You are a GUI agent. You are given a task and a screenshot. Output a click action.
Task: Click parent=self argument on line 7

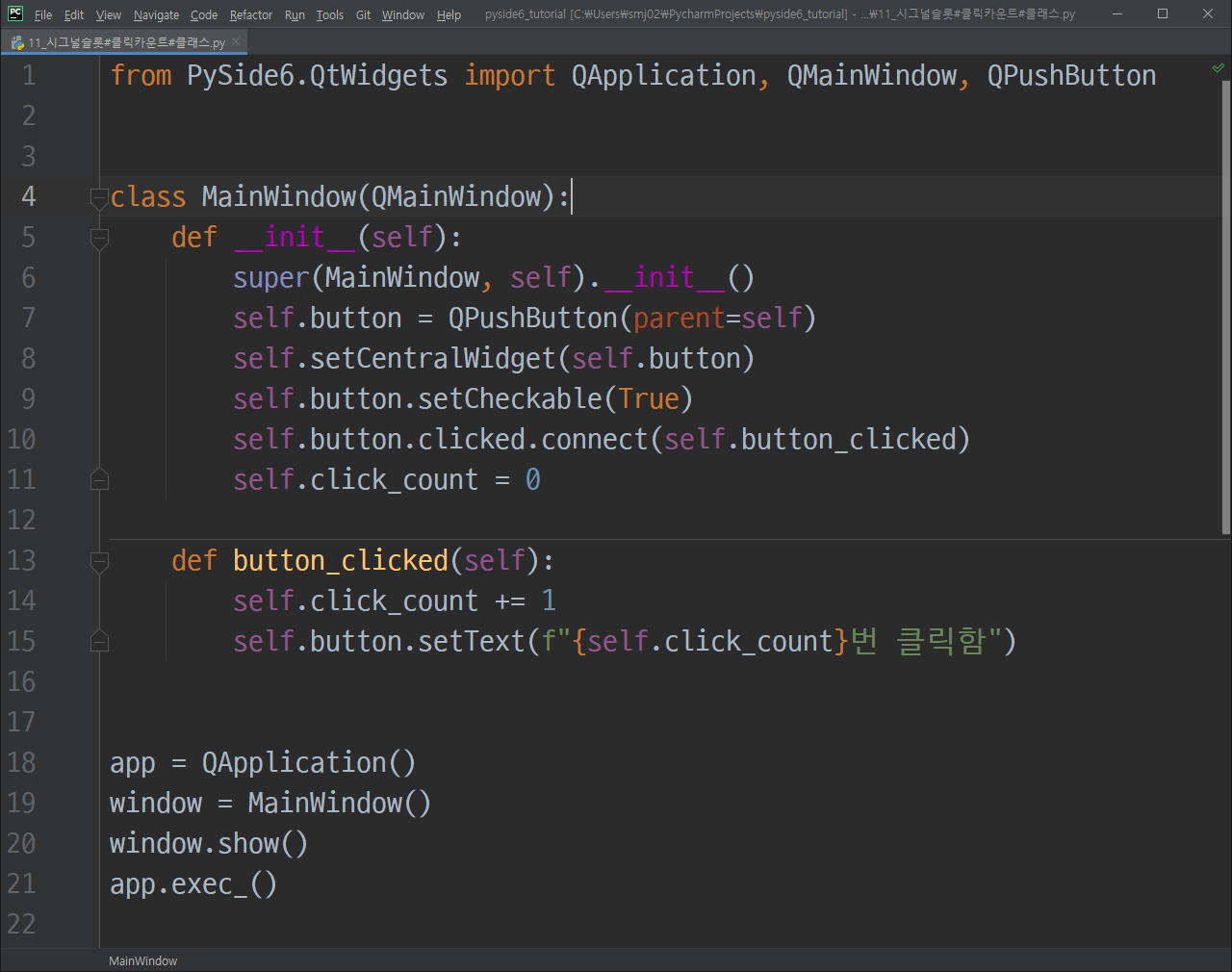pos(718,318)
